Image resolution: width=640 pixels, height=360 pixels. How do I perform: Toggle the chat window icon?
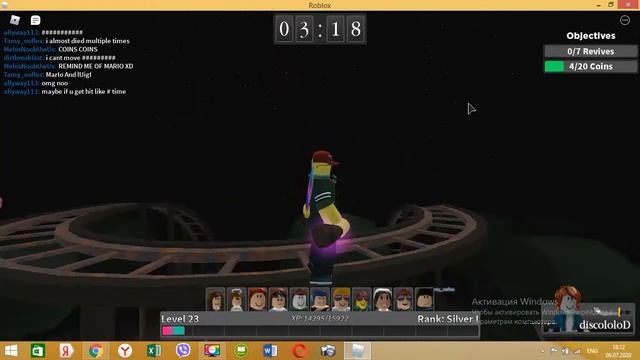36,20
